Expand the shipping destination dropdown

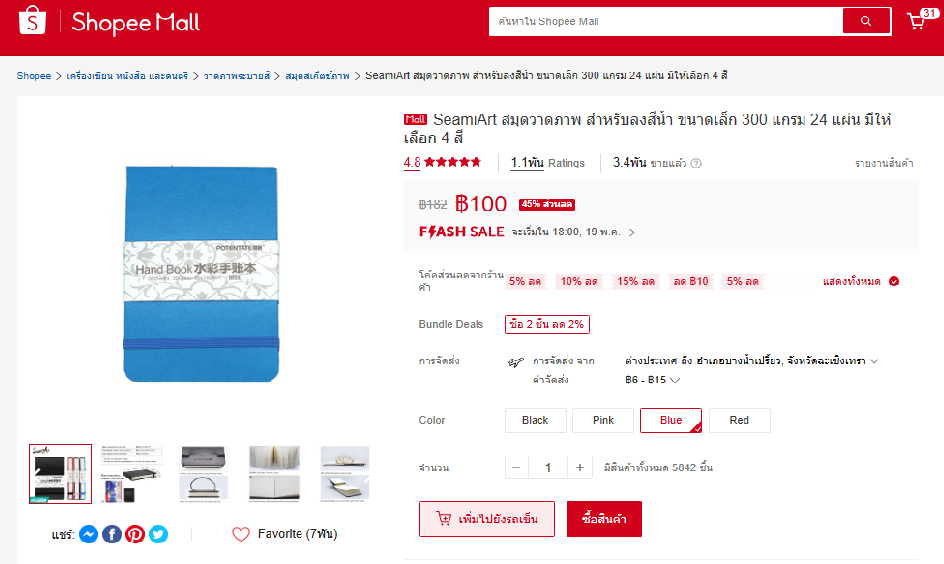pos(874,361)
